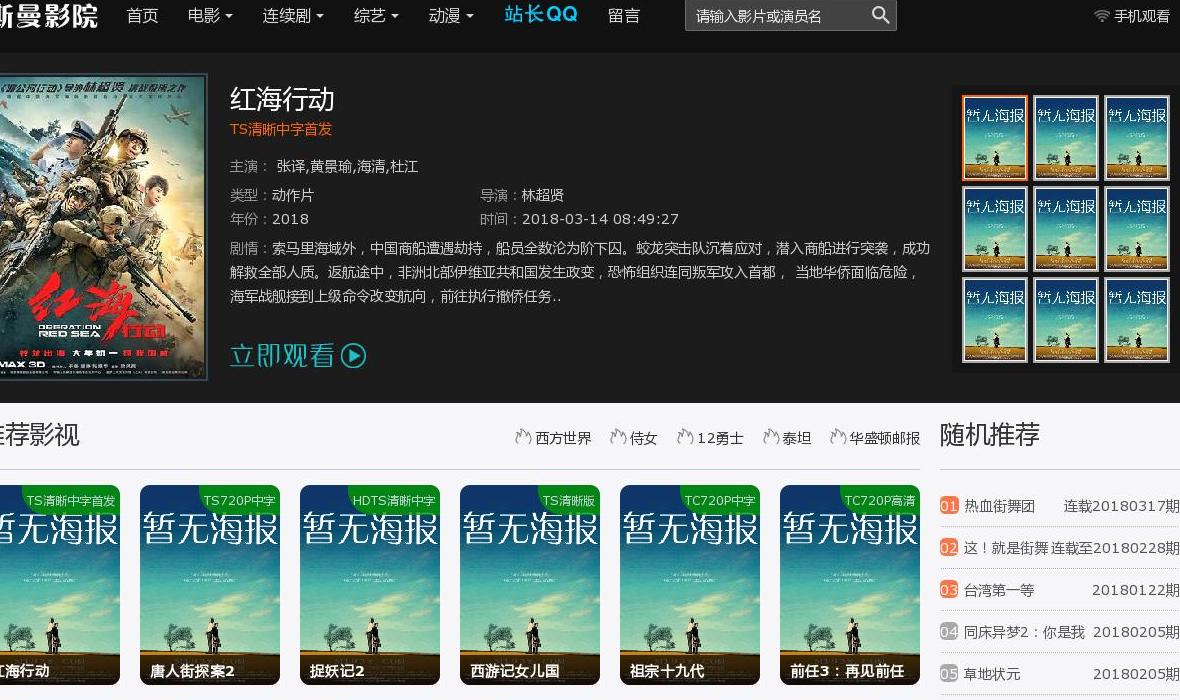The width and height of the screenshot is (1180, 700).
Task: Open 热血街舞团 in random recommendations
Action: coord(999,506)
